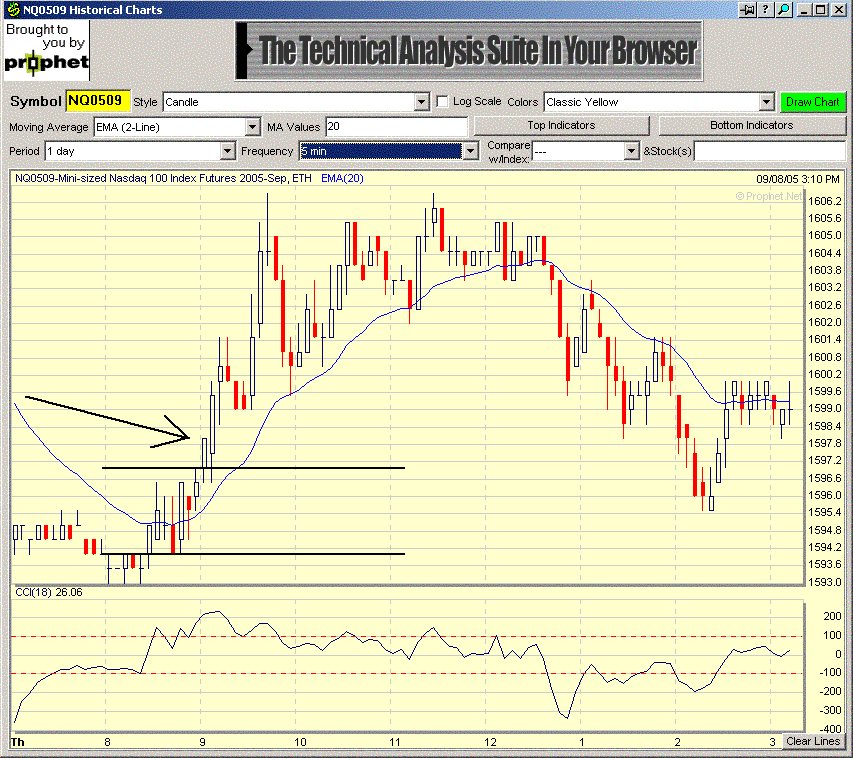Focus the Symbol field NQ0509
This screenshot has width=853, height=758.
click(x=98, y=101)
